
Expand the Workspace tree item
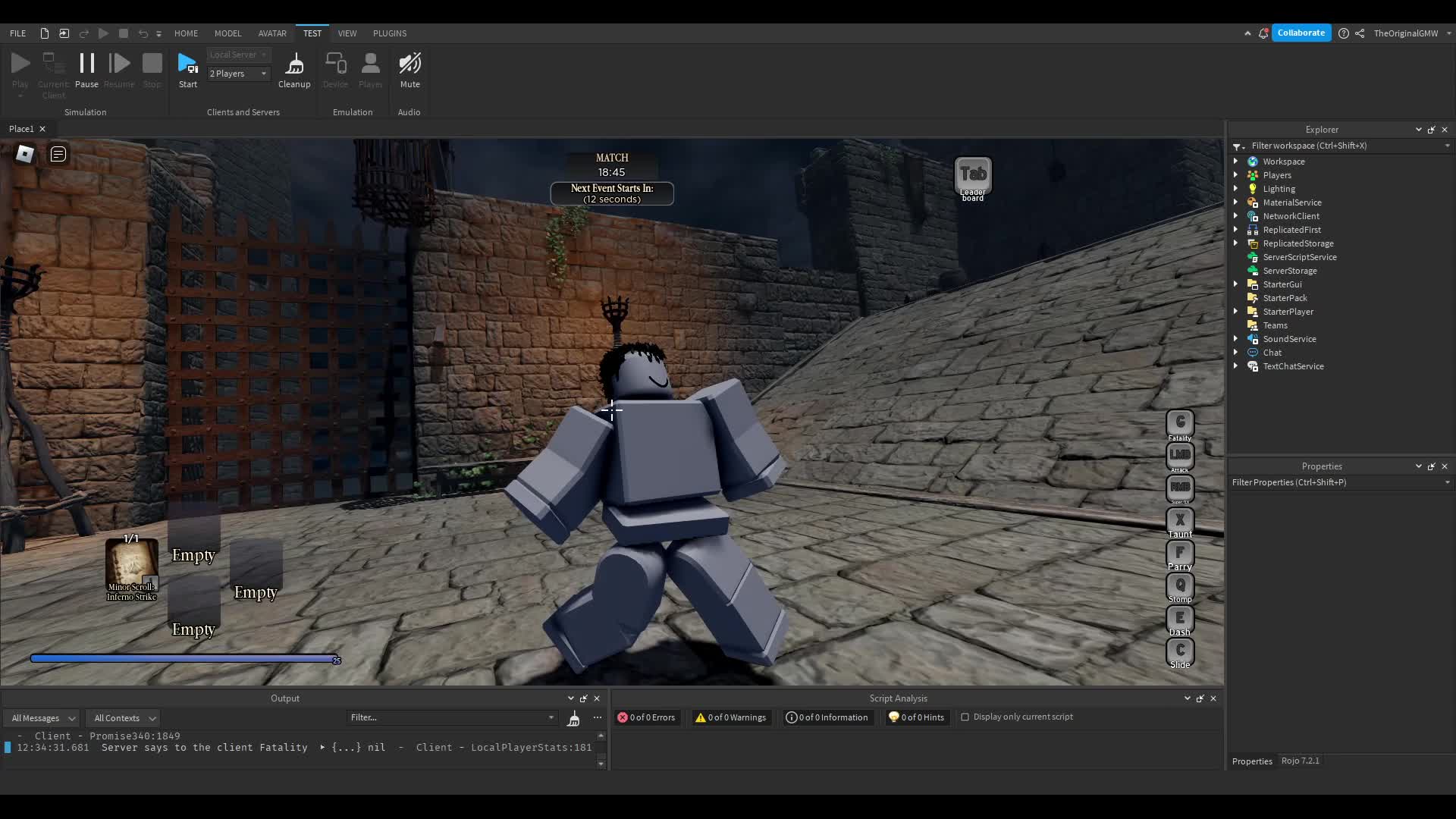click(x=1236, y=161)
